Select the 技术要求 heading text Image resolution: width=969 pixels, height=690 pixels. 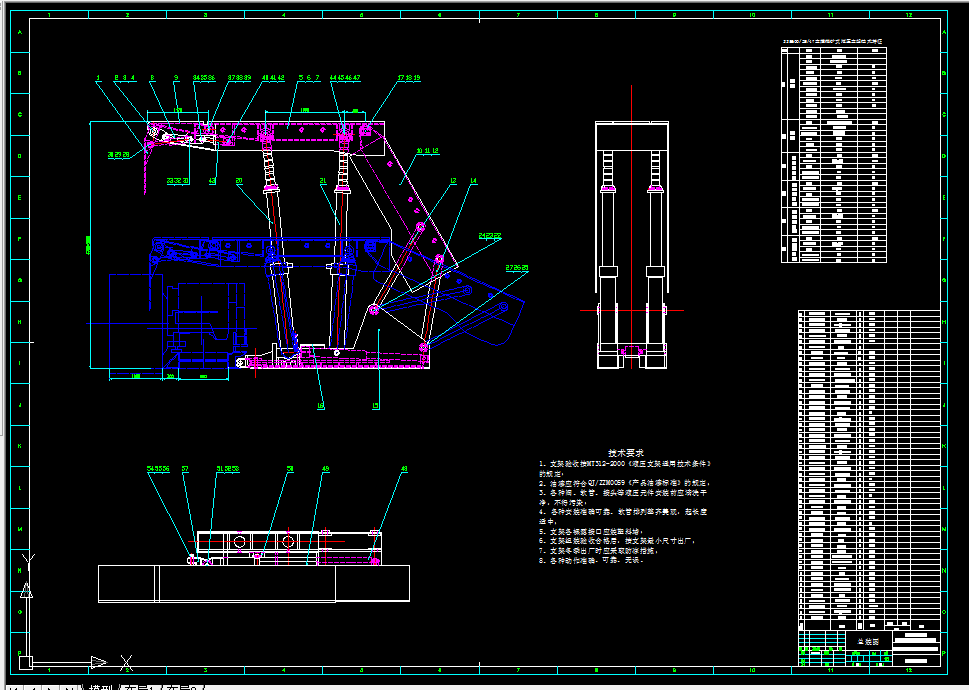[625, 453]
